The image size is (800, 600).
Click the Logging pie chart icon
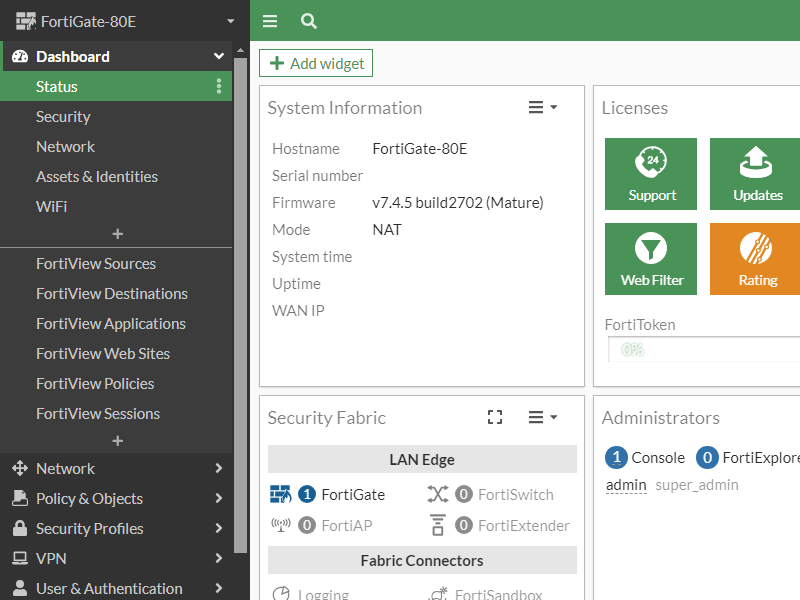tap(281, 593)
